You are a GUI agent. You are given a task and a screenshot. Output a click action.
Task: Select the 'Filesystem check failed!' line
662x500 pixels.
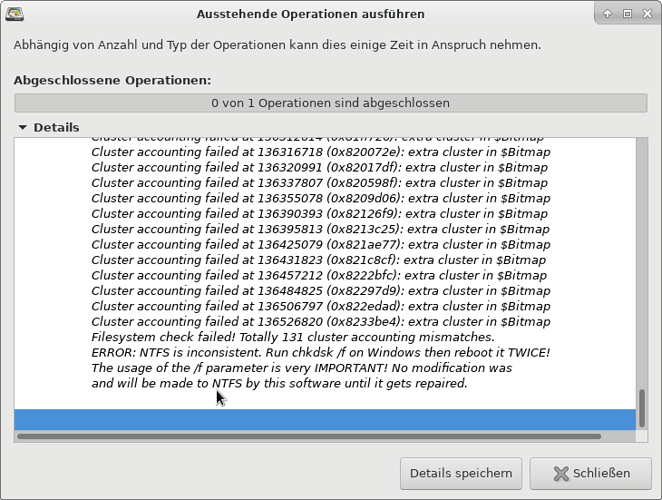(x=293, y=337)
